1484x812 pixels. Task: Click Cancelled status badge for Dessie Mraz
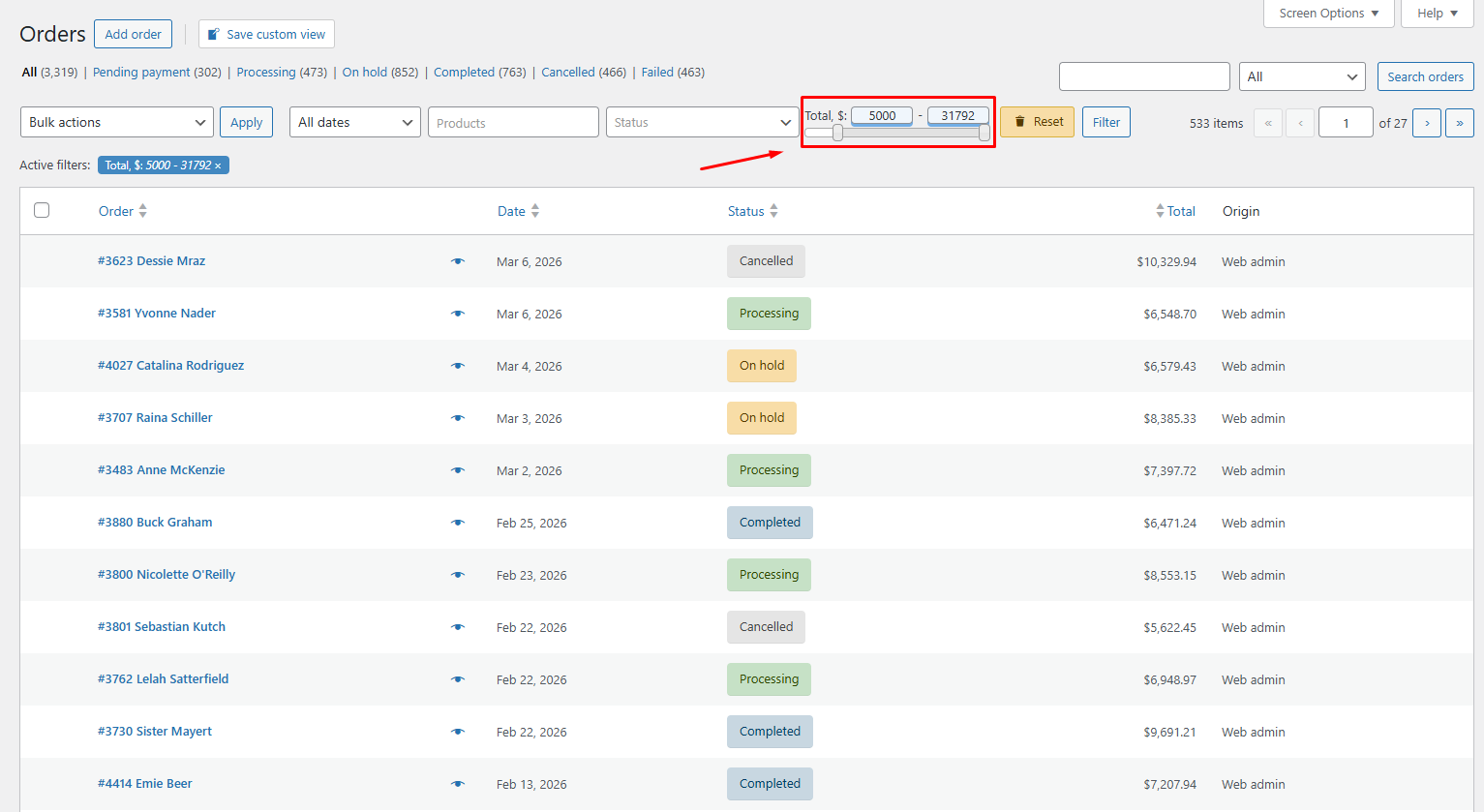pos(766,261)
